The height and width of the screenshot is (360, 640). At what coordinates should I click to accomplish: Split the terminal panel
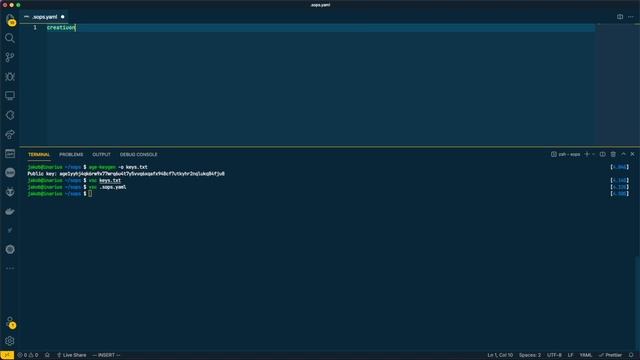pos(602,154)
